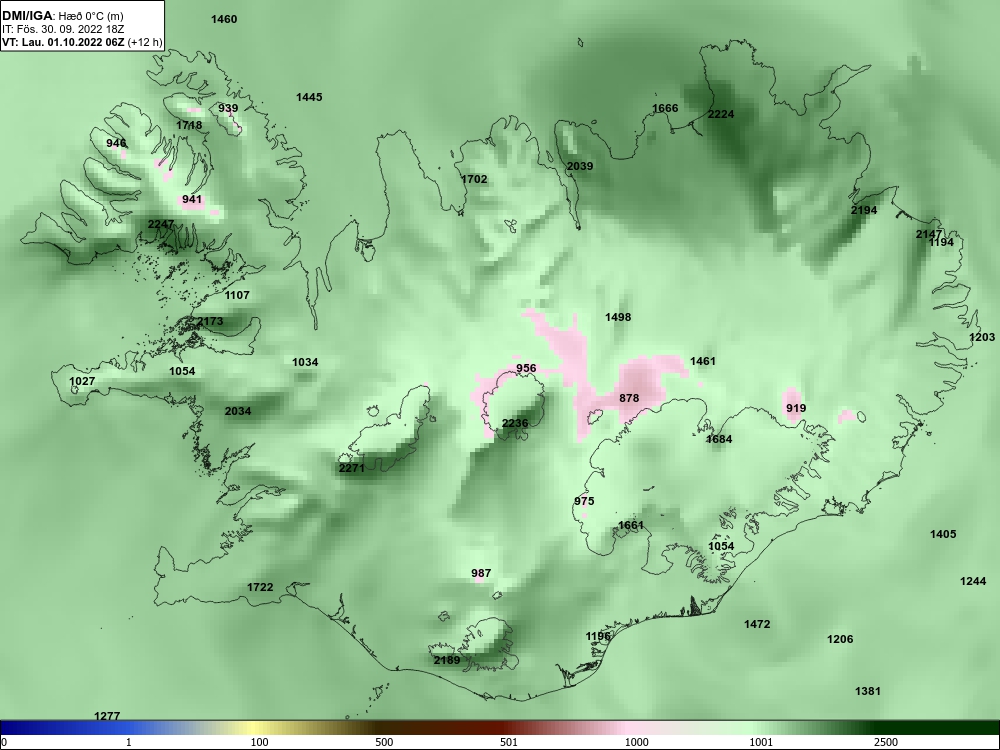Click the 500 label on the color scale
This screenshot has width=1000, height=750.
tap(384, 742)
